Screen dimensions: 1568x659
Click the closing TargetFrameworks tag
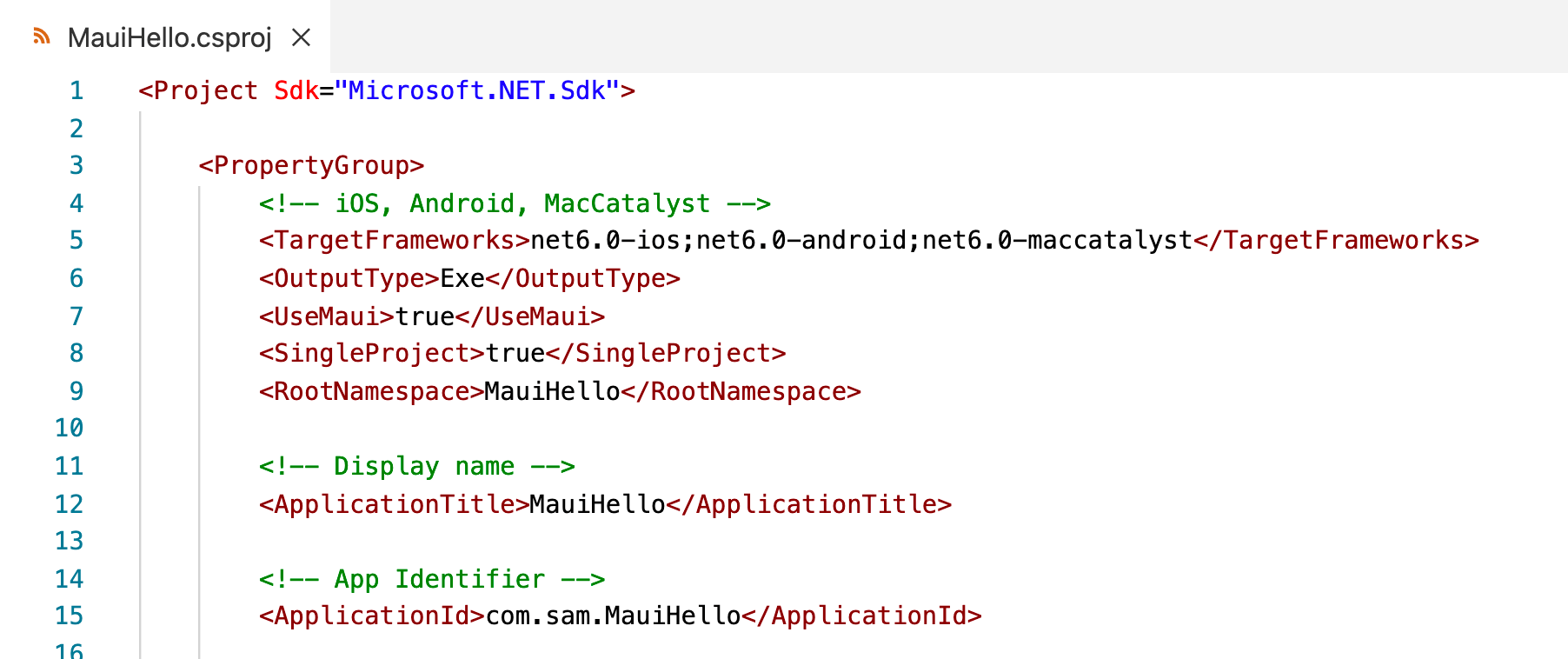(x=1337, y=240)
